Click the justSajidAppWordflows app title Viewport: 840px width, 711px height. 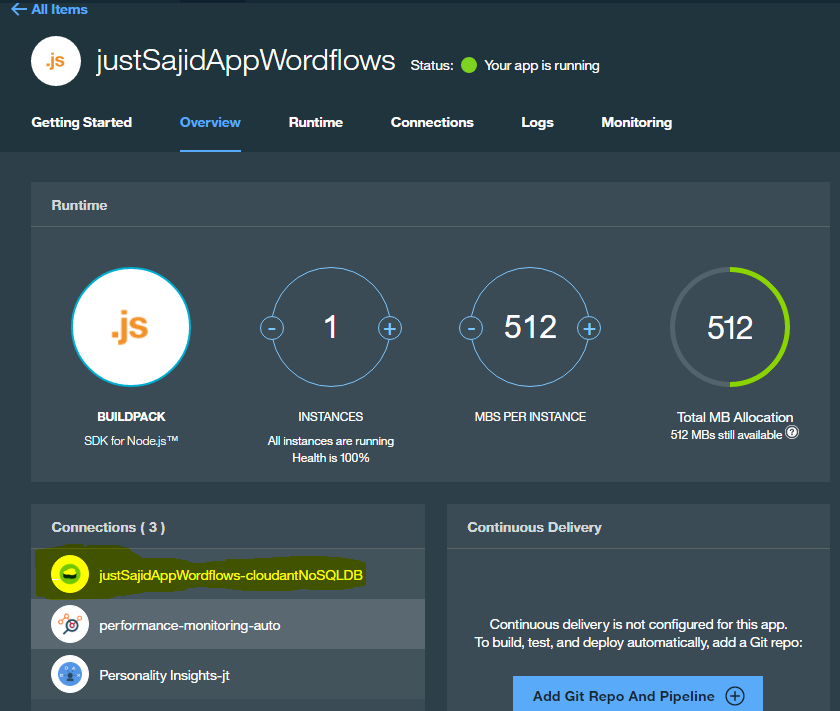[245, 60]
